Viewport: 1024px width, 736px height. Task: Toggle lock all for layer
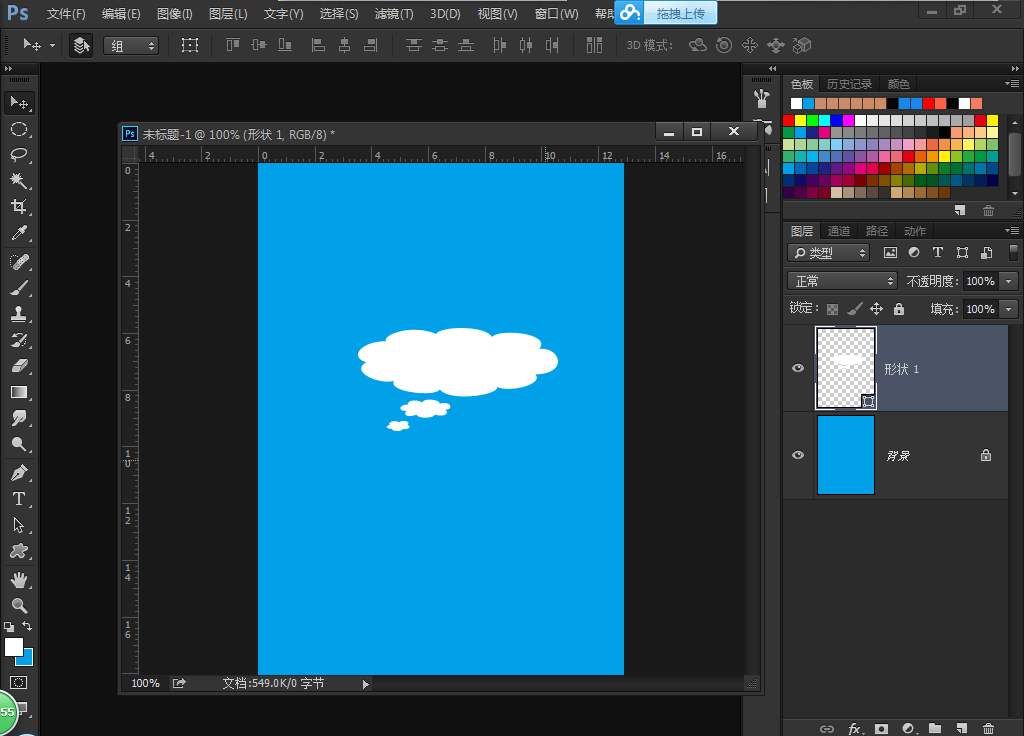pos(898,309)
